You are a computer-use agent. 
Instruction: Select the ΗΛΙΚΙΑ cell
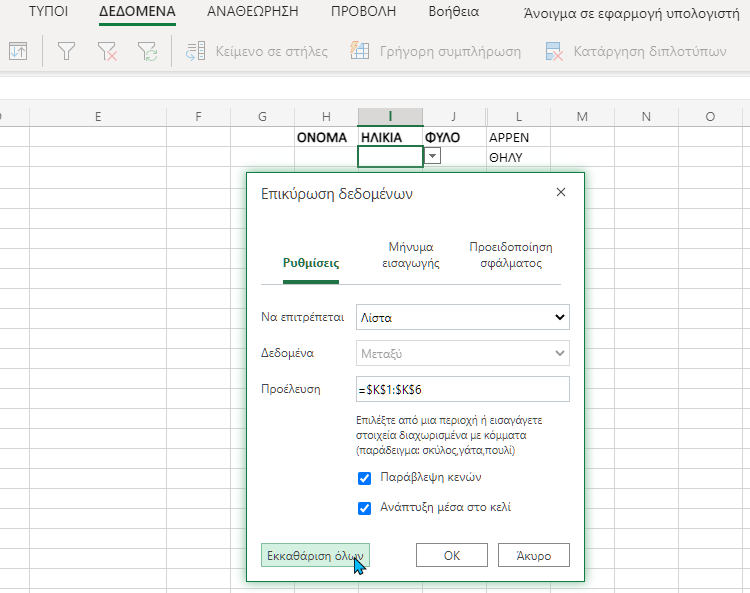click(390, 137)
